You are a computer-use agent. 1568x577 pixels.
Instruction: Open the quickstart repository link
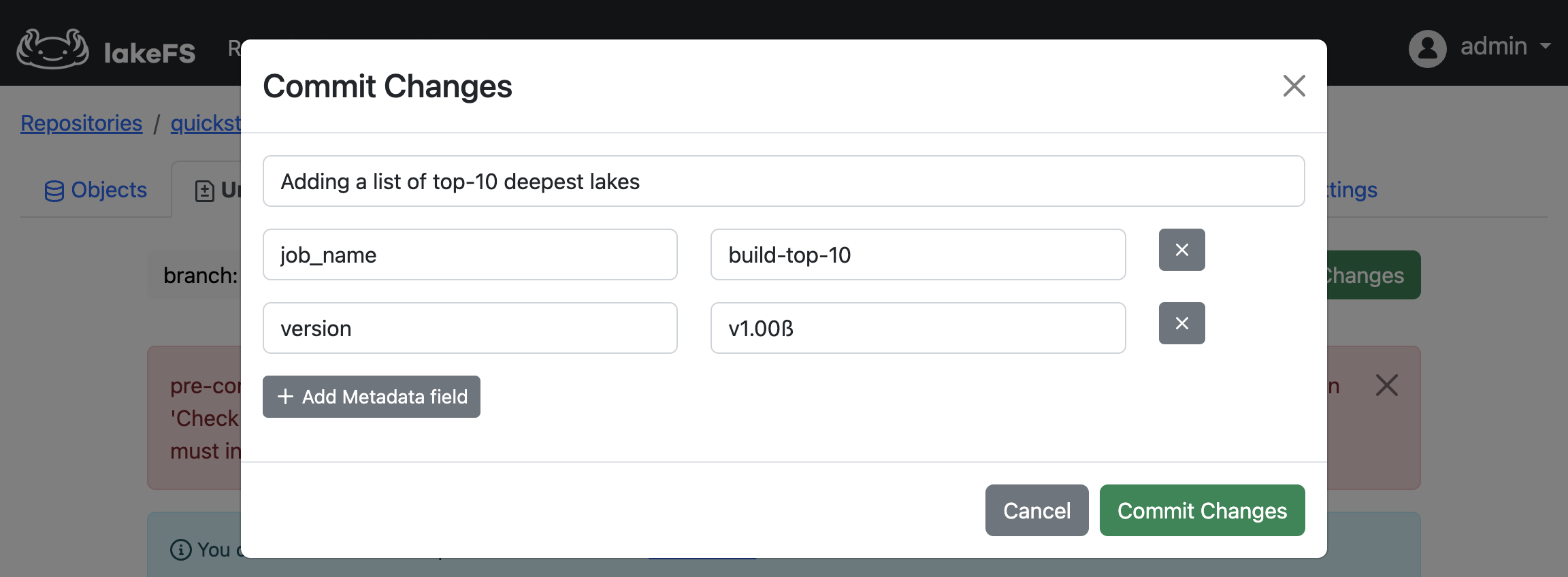(208, 122)
